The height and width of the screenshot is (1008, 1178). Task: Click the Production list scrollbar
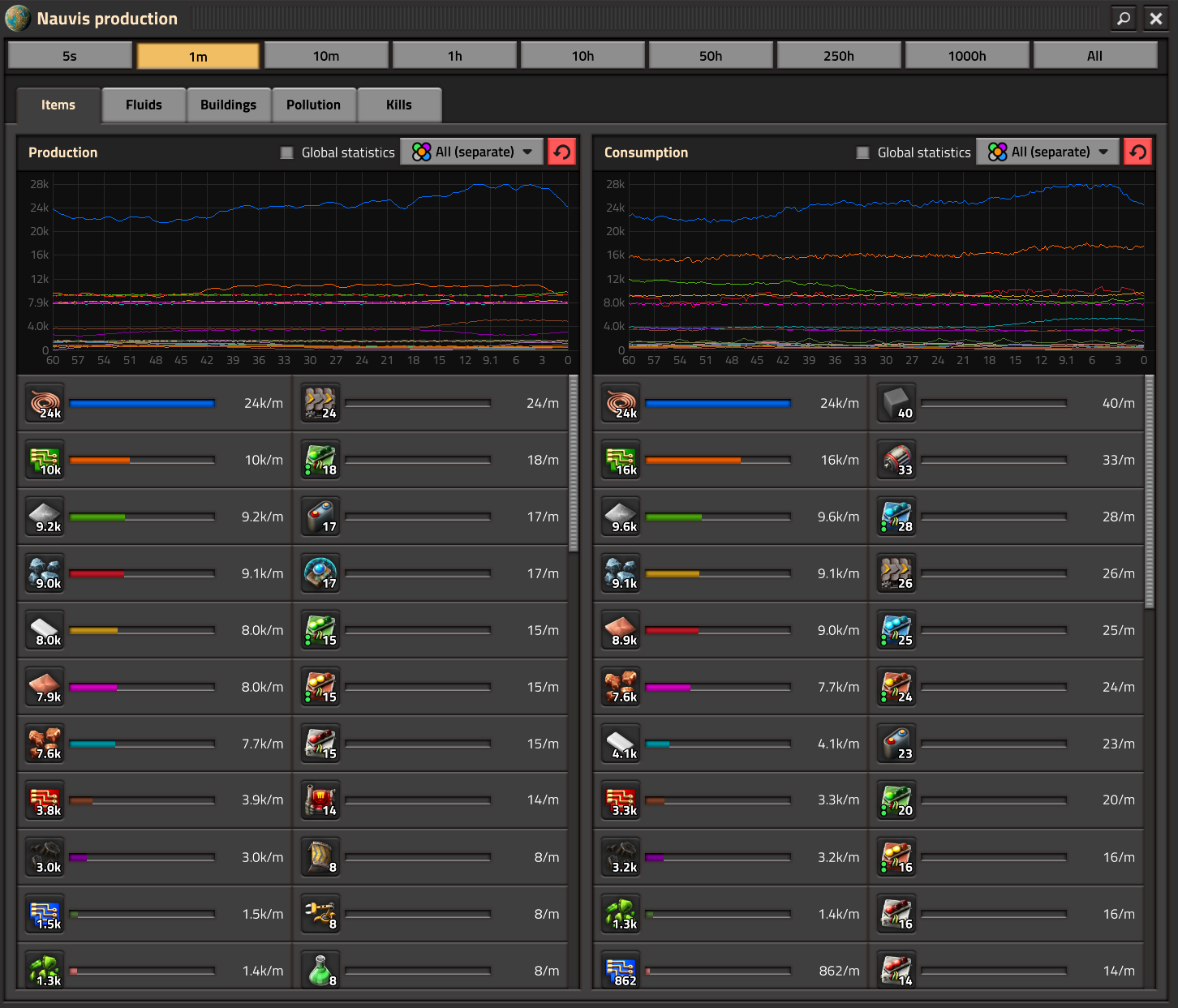574,463
